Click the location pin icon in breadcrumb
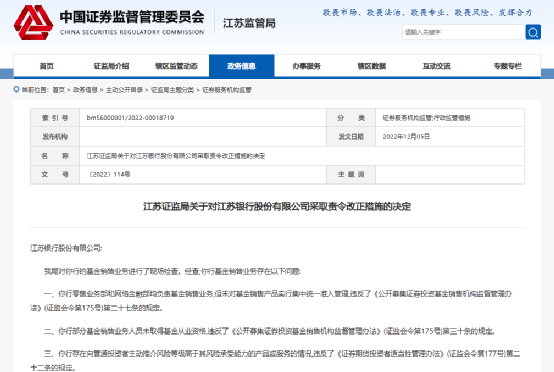The width and height of the screenshot is (554, 372). pos(16,89)
